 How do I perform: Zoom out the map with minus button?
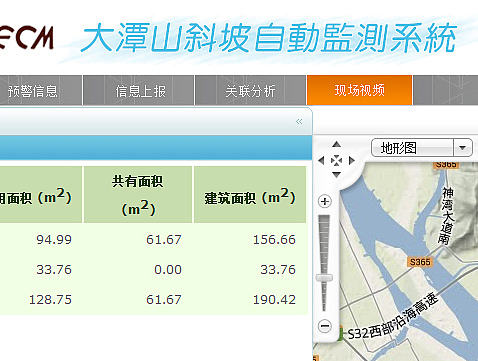(325, 326)
